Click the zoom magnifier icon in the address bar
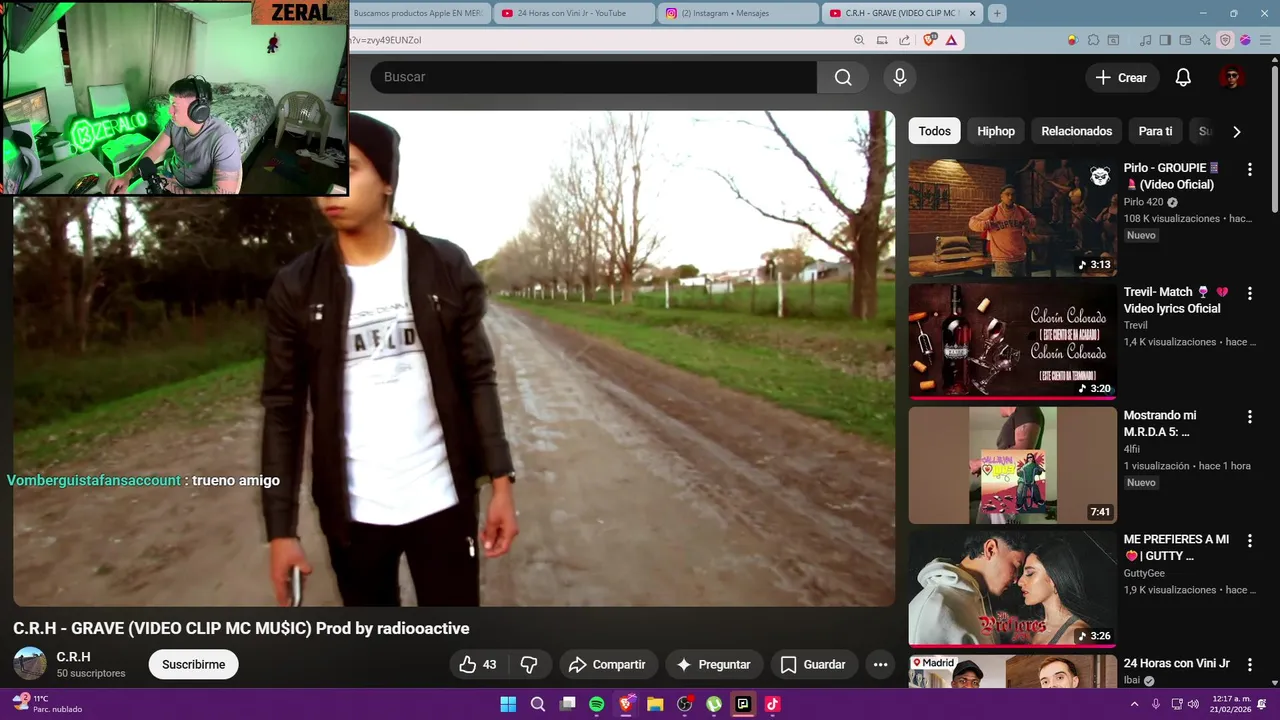Image resolution: width=1280 pixels, height=720 pixels. click(859, 40)
